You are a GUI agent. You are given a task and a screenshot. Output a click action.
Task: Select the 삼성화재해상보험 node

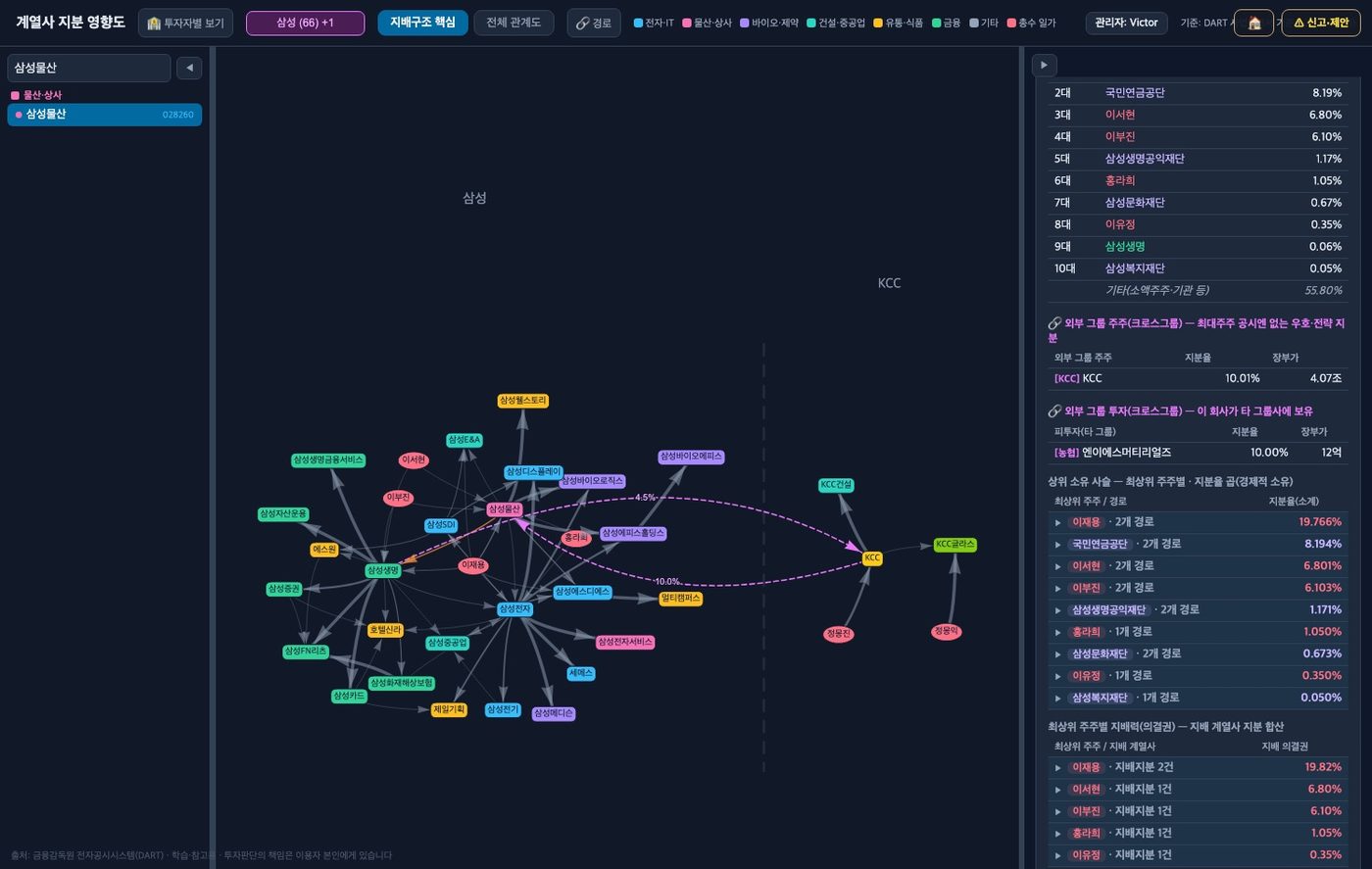(x=402, y=683)
